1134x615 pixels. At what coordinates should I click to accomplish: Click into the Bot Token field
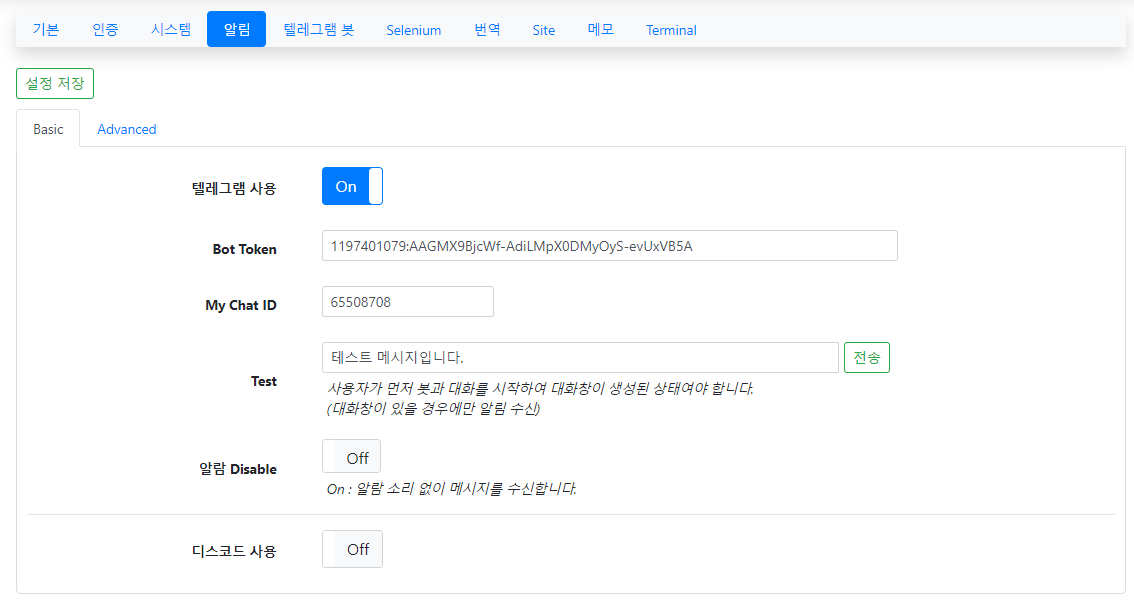tap(609, 246)
